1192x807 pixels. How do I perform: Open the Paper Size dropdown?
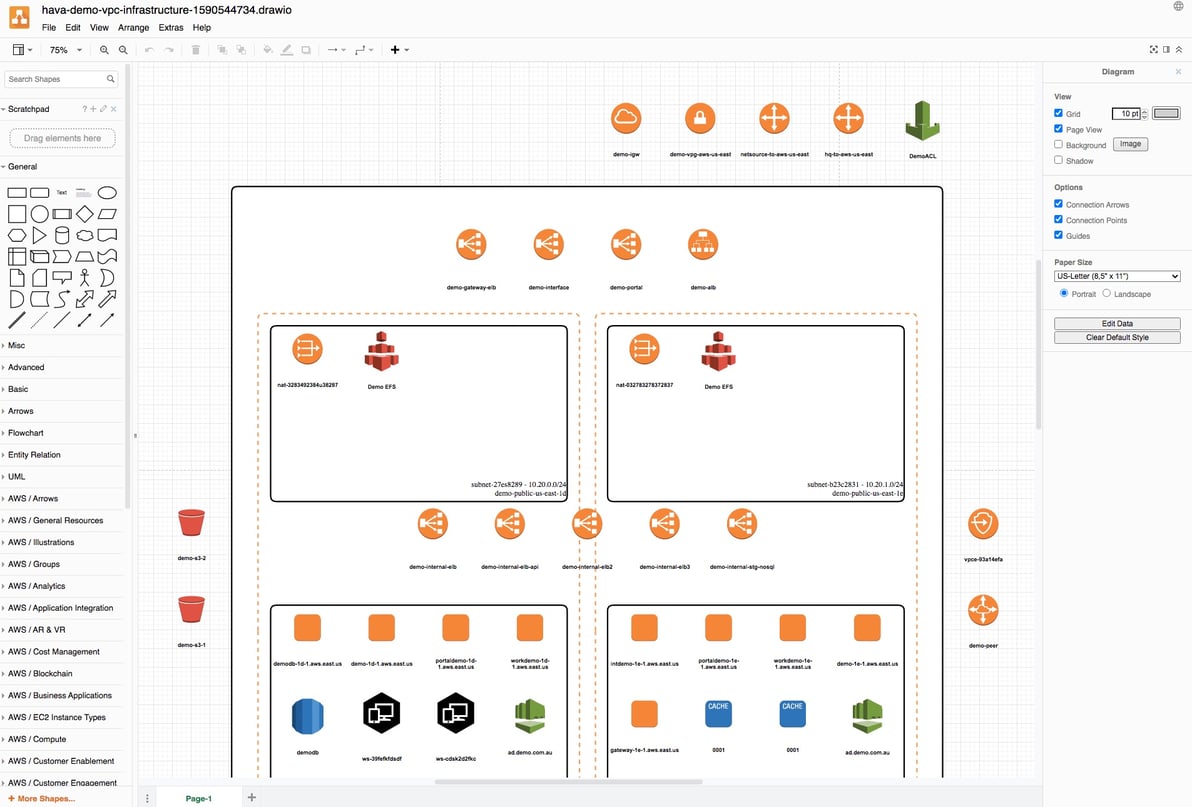[1117, 275]
